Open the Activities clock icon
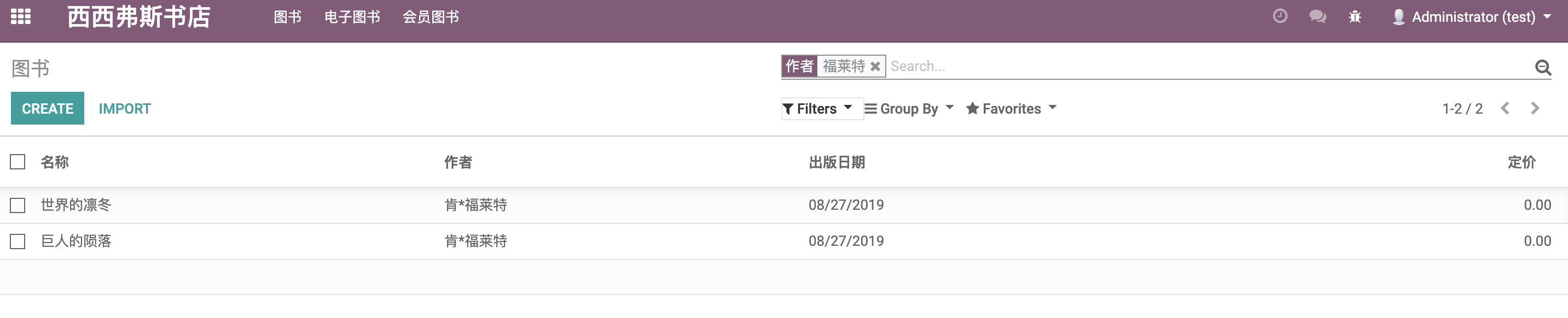1568x318 pixels. tap(1279, 16)
